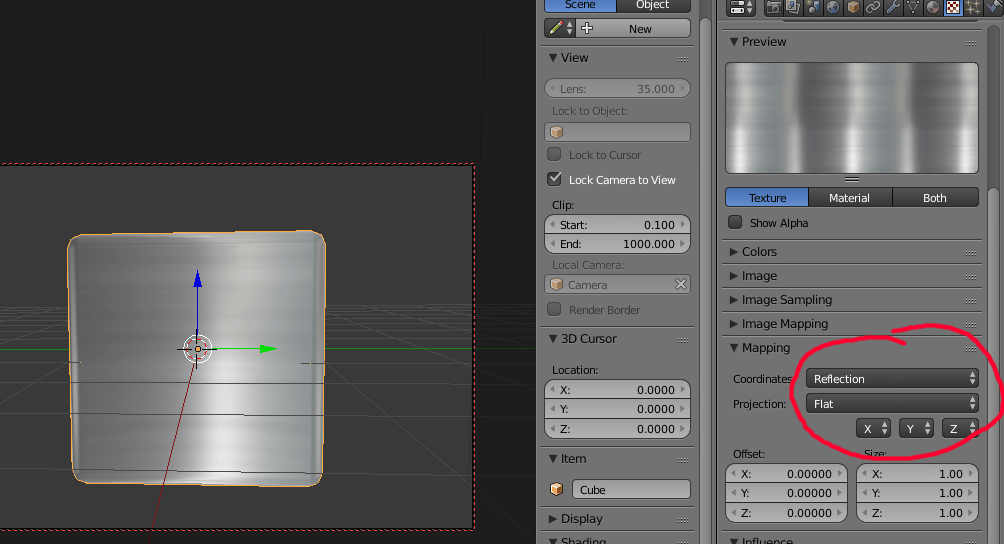
Task: Open the World properties globe tab
Action: click(x=833, y=7)
